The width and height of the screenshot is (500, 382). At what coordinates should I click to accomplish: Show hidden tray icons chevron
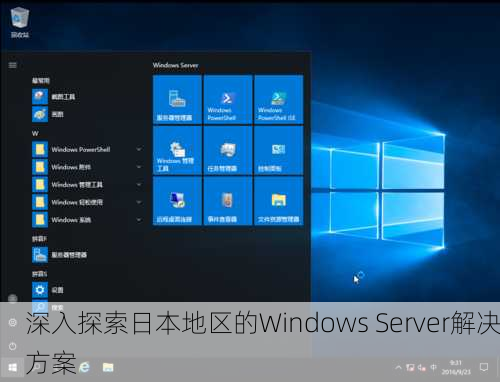click(x=398, y=367)
